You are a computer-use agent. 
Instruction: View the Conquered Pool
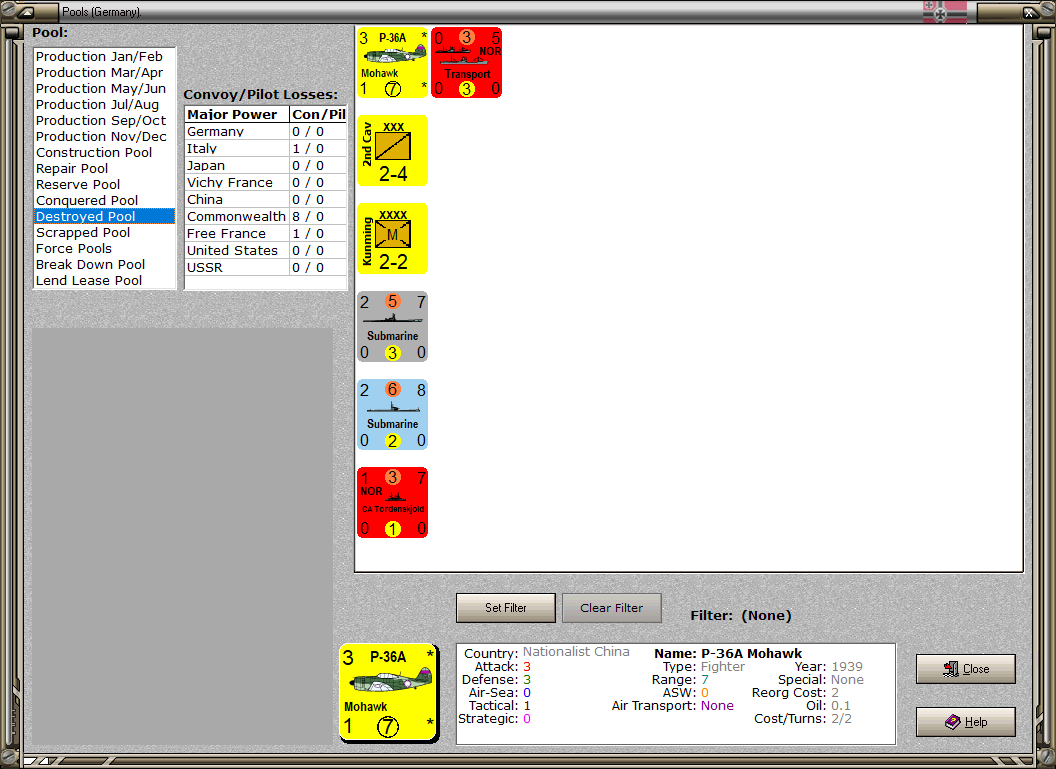point(104,201)
